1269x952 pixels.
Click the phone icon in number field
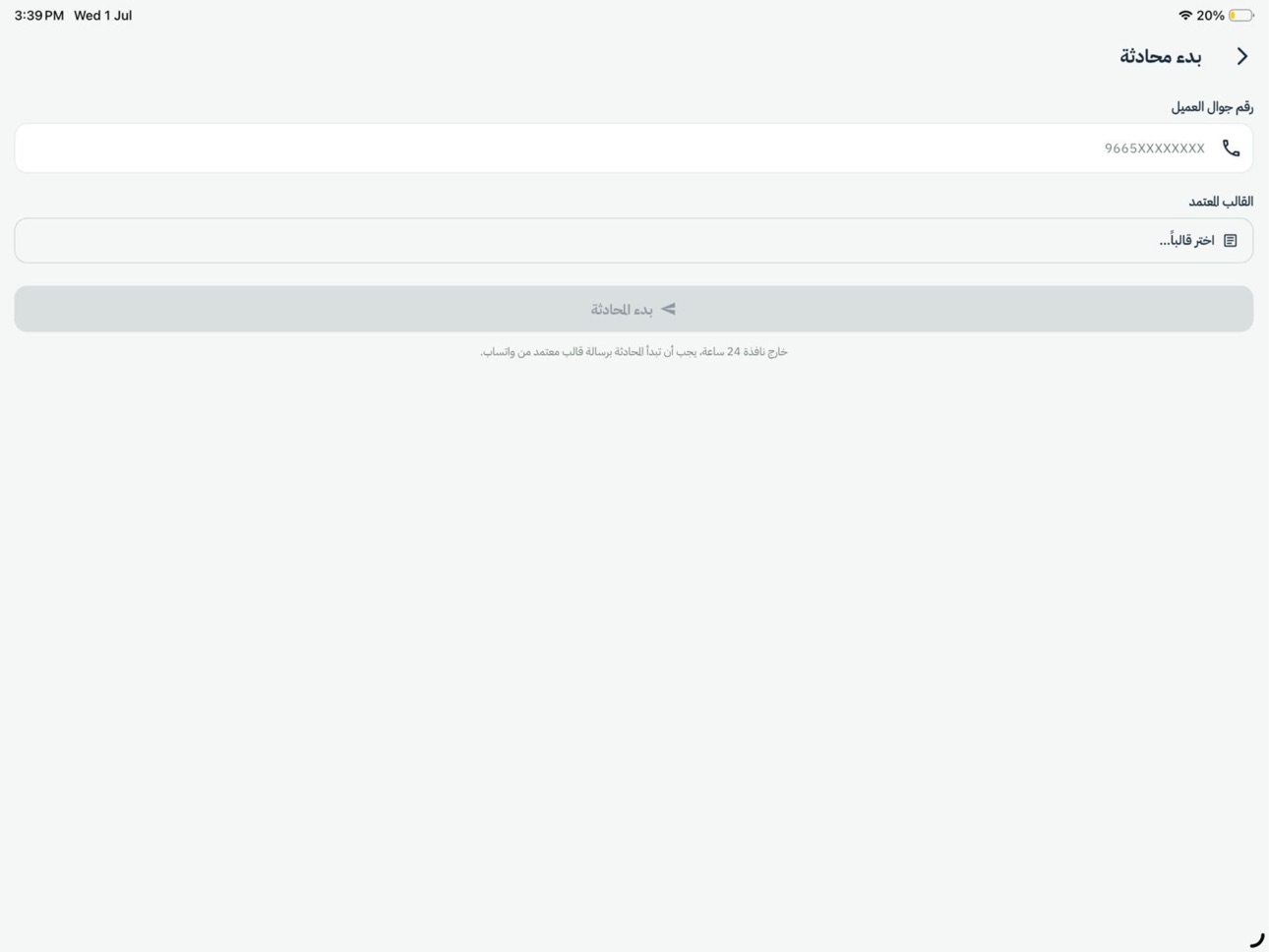[1231, 149]
